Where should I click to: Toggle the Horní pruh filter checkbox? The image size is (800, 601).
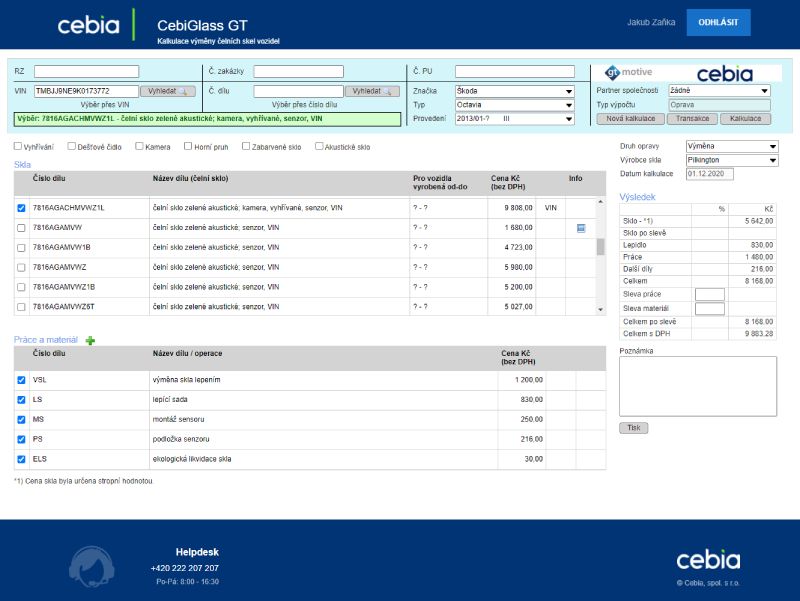[x=188, y=146]
